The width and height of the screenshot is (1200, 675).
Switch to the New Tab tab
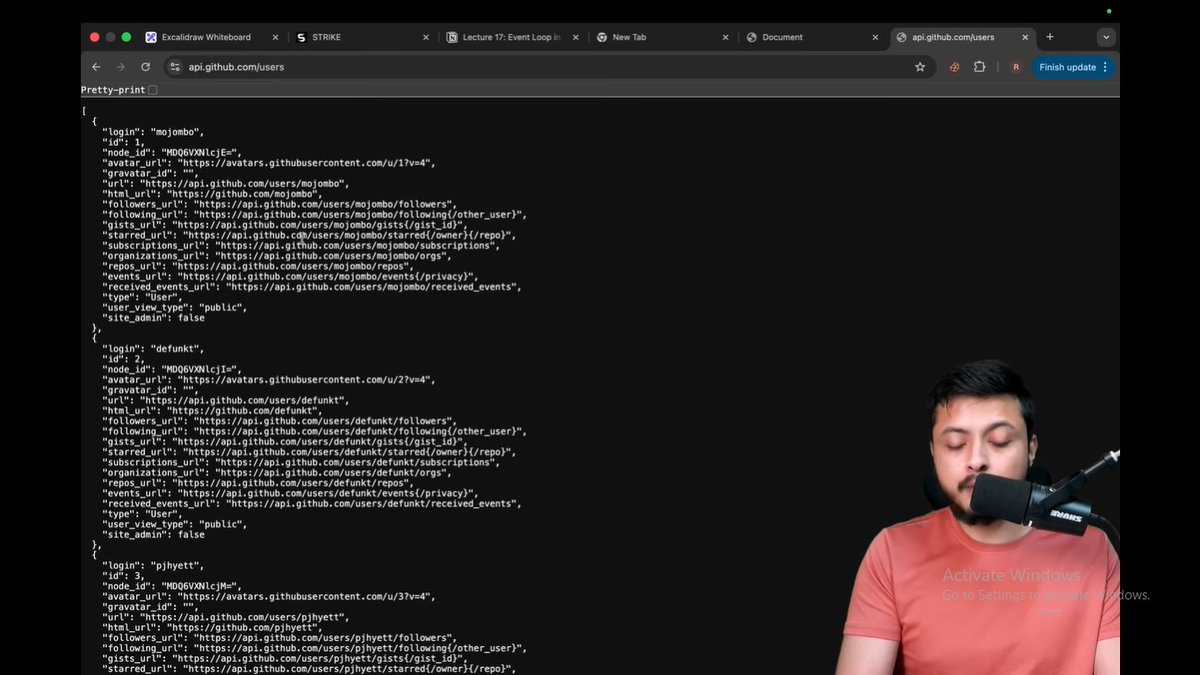point(662,37)
